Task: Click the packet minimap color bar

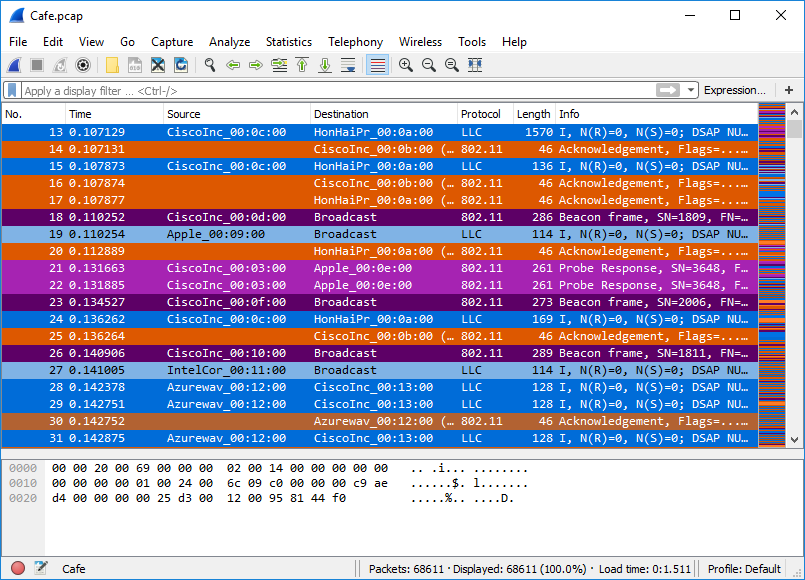Action: (772, 275)
